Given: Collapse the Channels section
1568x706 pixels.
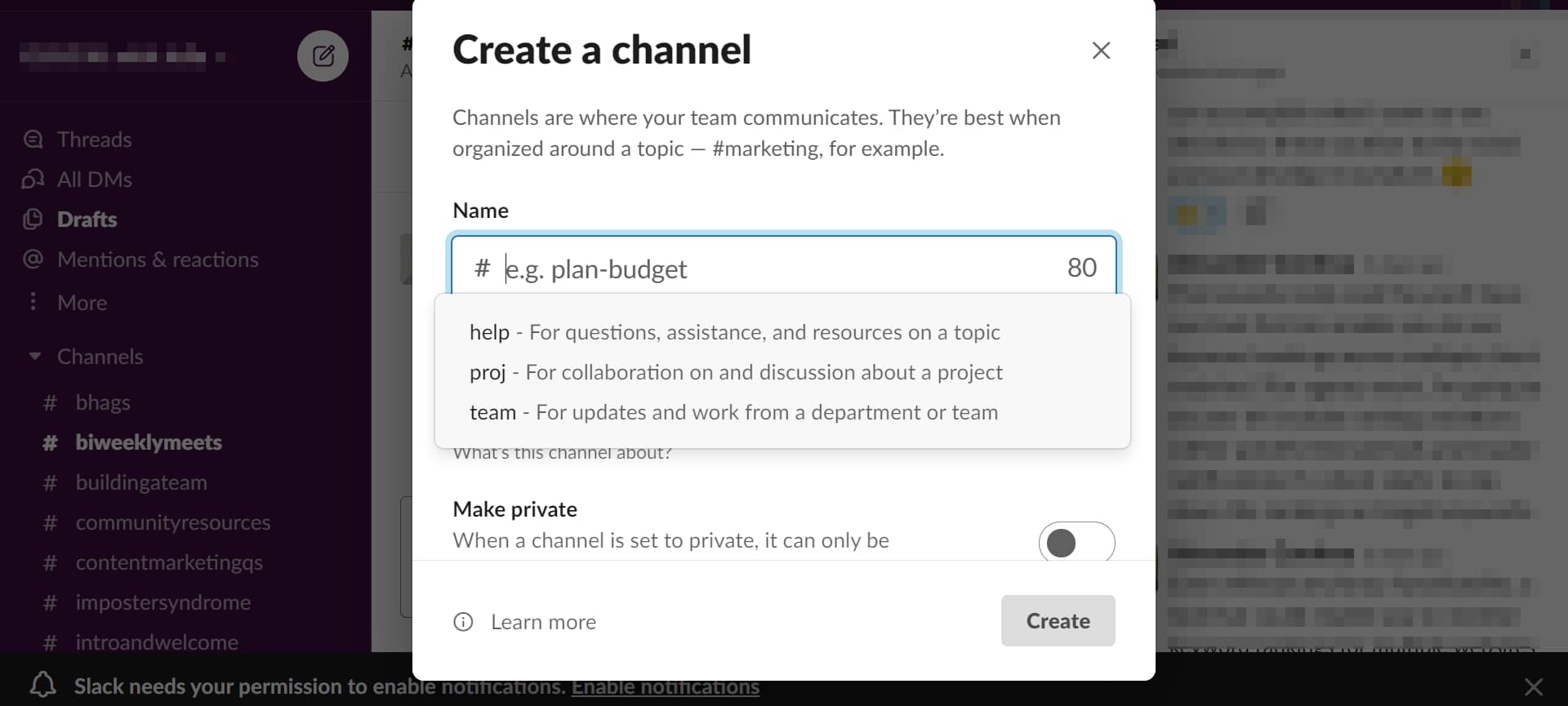Looking at the screenshot, I should pyautogui.click(x=34, y=357).
